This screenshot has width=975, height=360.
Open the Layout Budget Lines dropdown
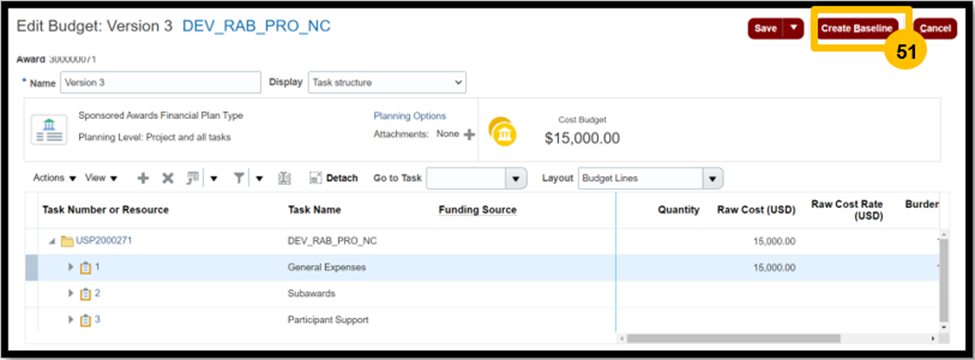[x=650, y=178]
